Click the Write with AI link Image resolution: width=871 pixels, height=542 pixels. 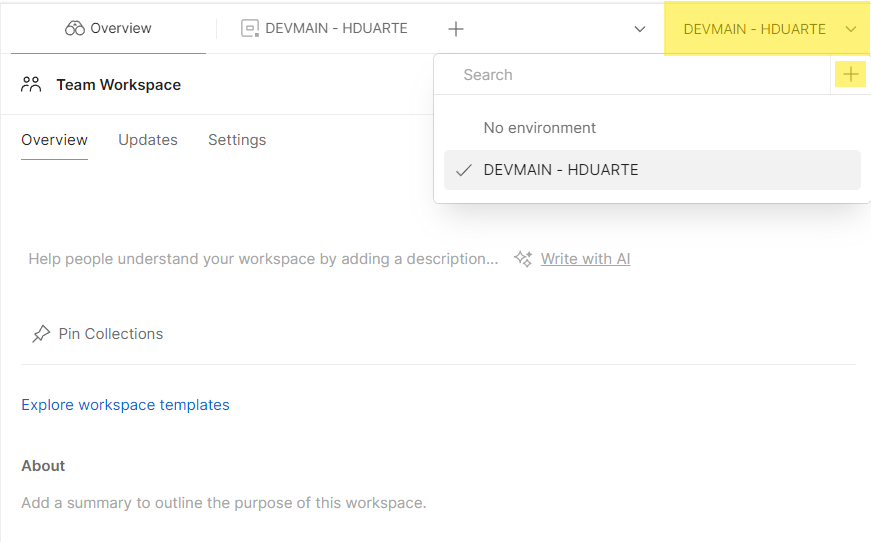tap(585, 259)
